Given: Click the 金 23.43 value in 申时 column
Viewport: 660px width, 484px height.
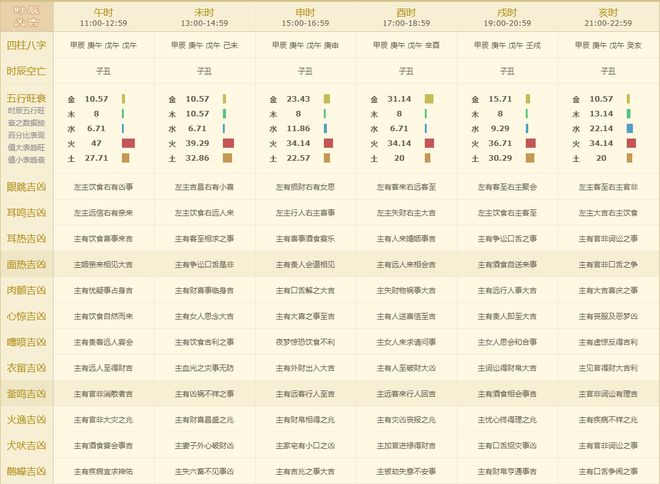Looking at the screenshot, I should pos(298,99).
